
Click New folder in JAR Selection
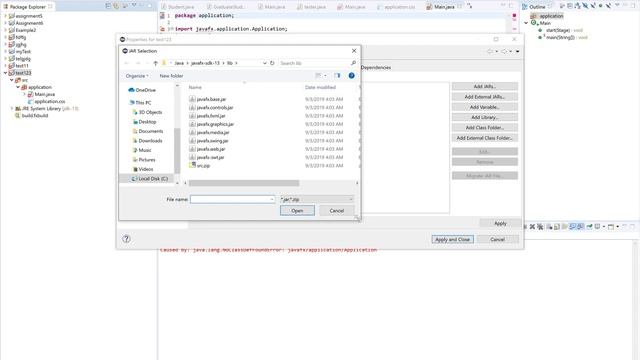tap(171, 76)
